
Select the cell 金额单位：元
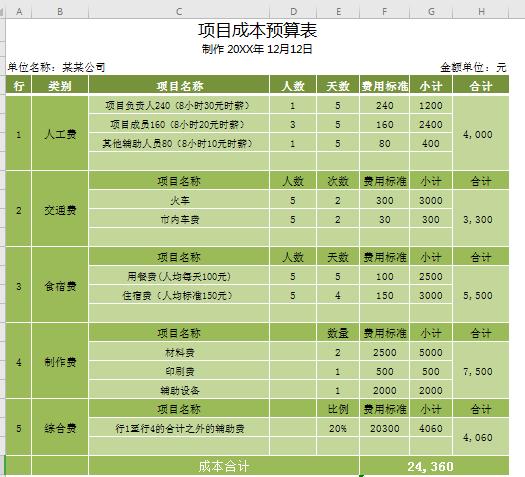pos(473,67)
